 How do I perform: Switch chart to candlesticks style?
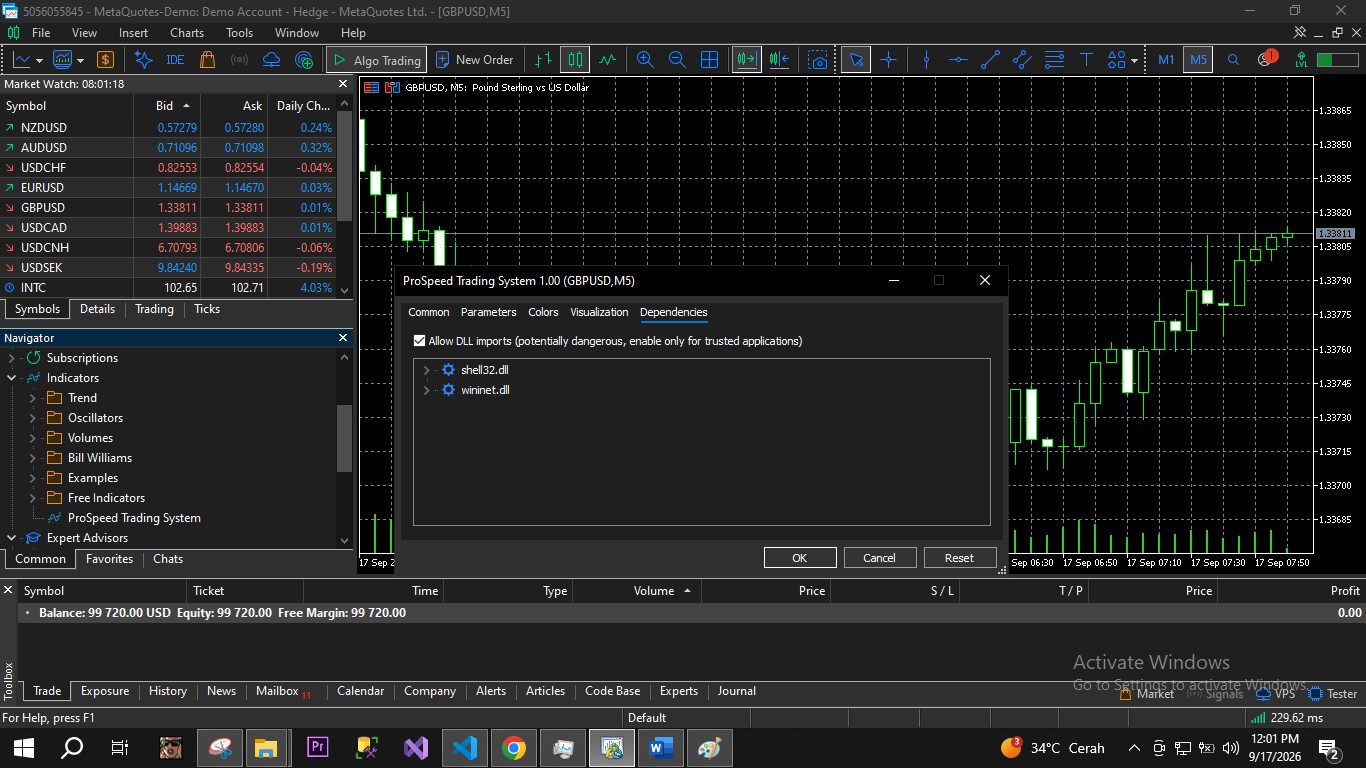(575, 60)
